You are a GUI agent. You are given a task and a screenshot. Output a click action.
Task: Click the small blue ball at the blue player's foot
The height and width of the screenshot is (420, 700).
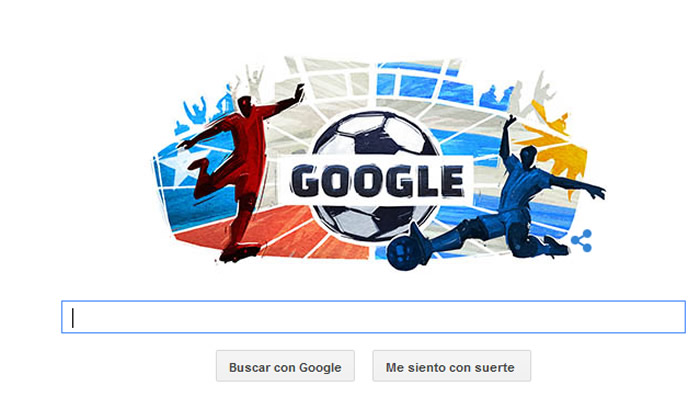(402, 253)
